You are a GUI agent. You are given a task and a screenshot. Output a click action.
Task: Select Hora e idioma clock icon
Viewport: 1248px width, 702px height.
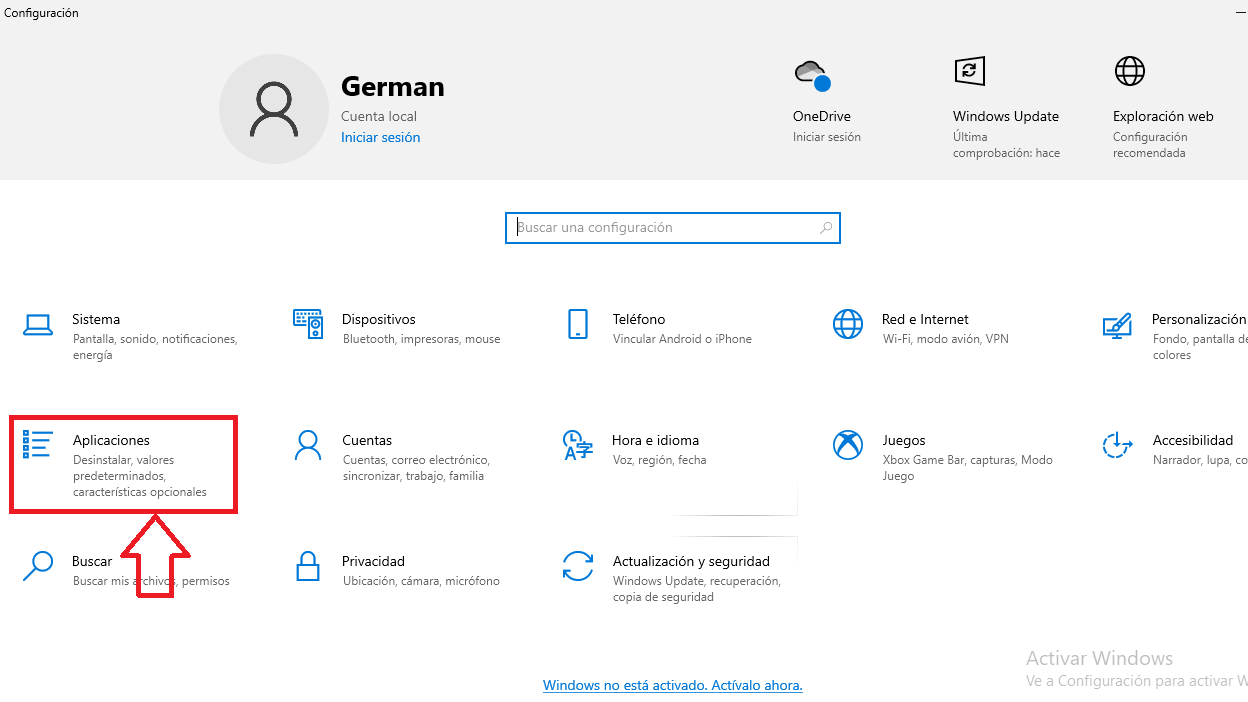coord(578,445)
